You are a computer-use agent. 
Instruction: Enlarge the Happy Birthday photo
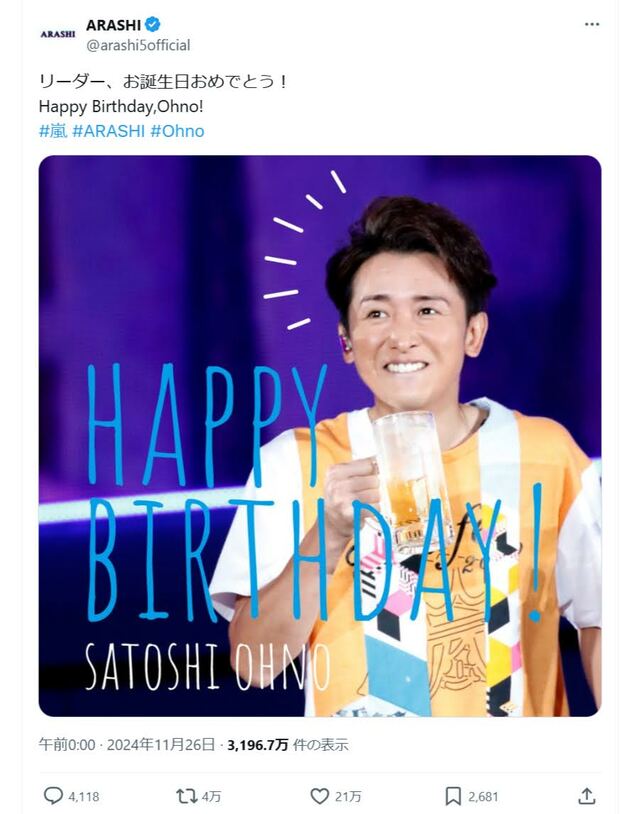(x=320, y=436)
